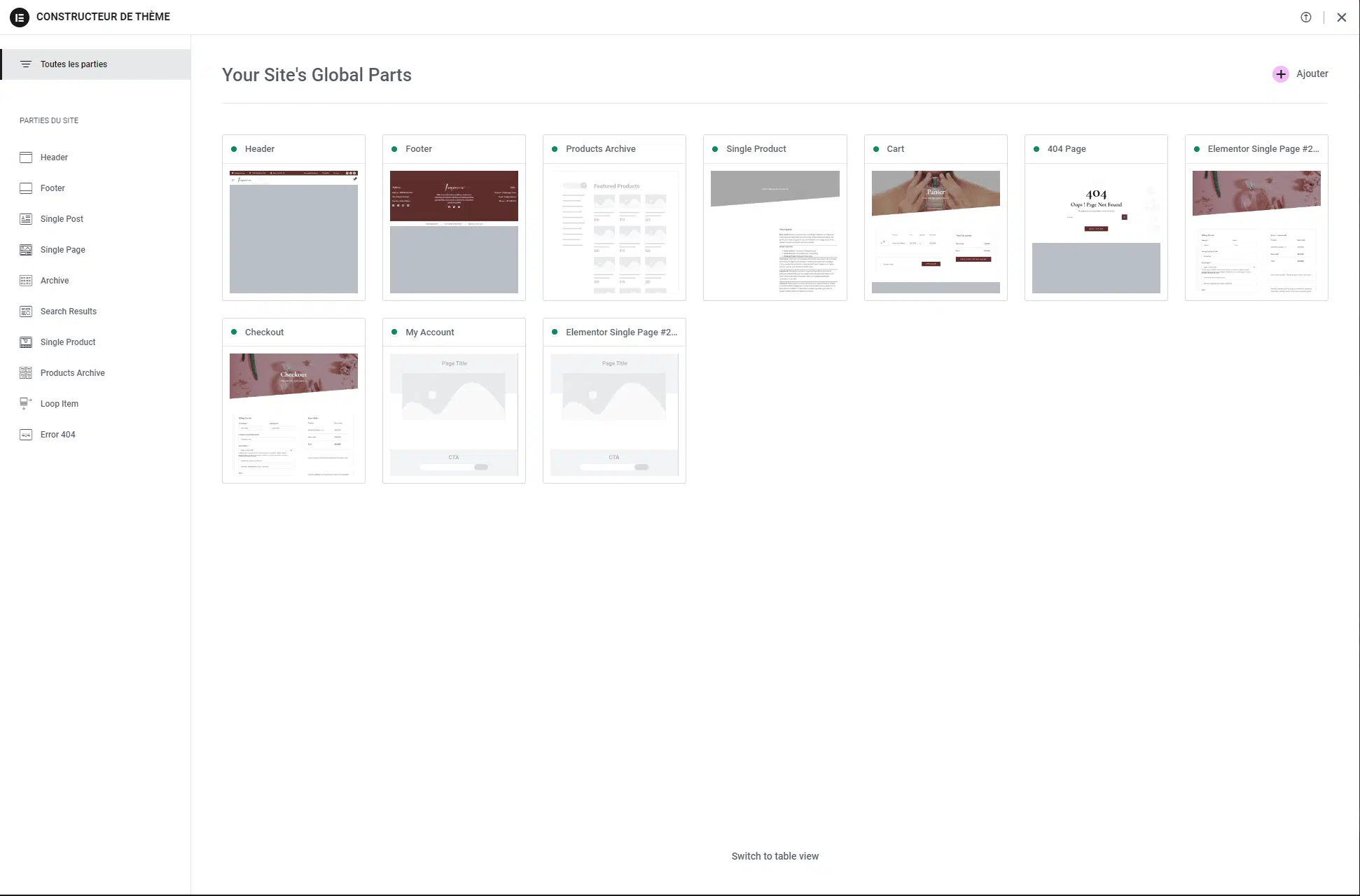The width and height of the screenshot is (1360, 896).
Task: Open the My Account template thumbnail
Action: 454,415
